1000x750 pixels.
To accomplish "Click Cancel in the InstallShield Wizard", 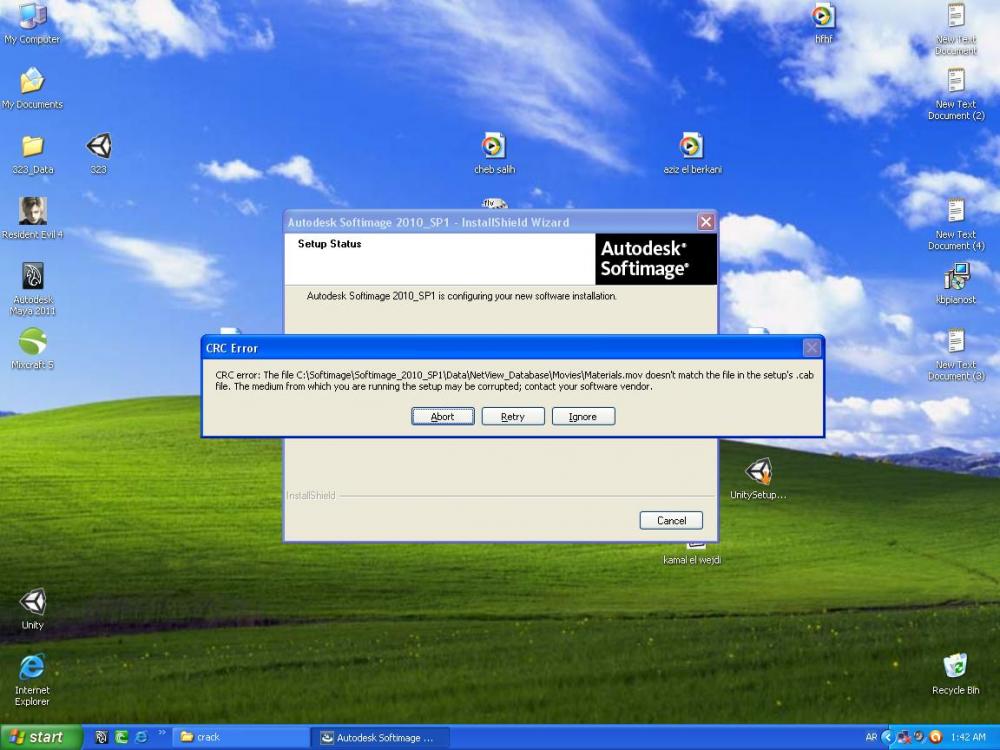I will (x=671, y=520).
